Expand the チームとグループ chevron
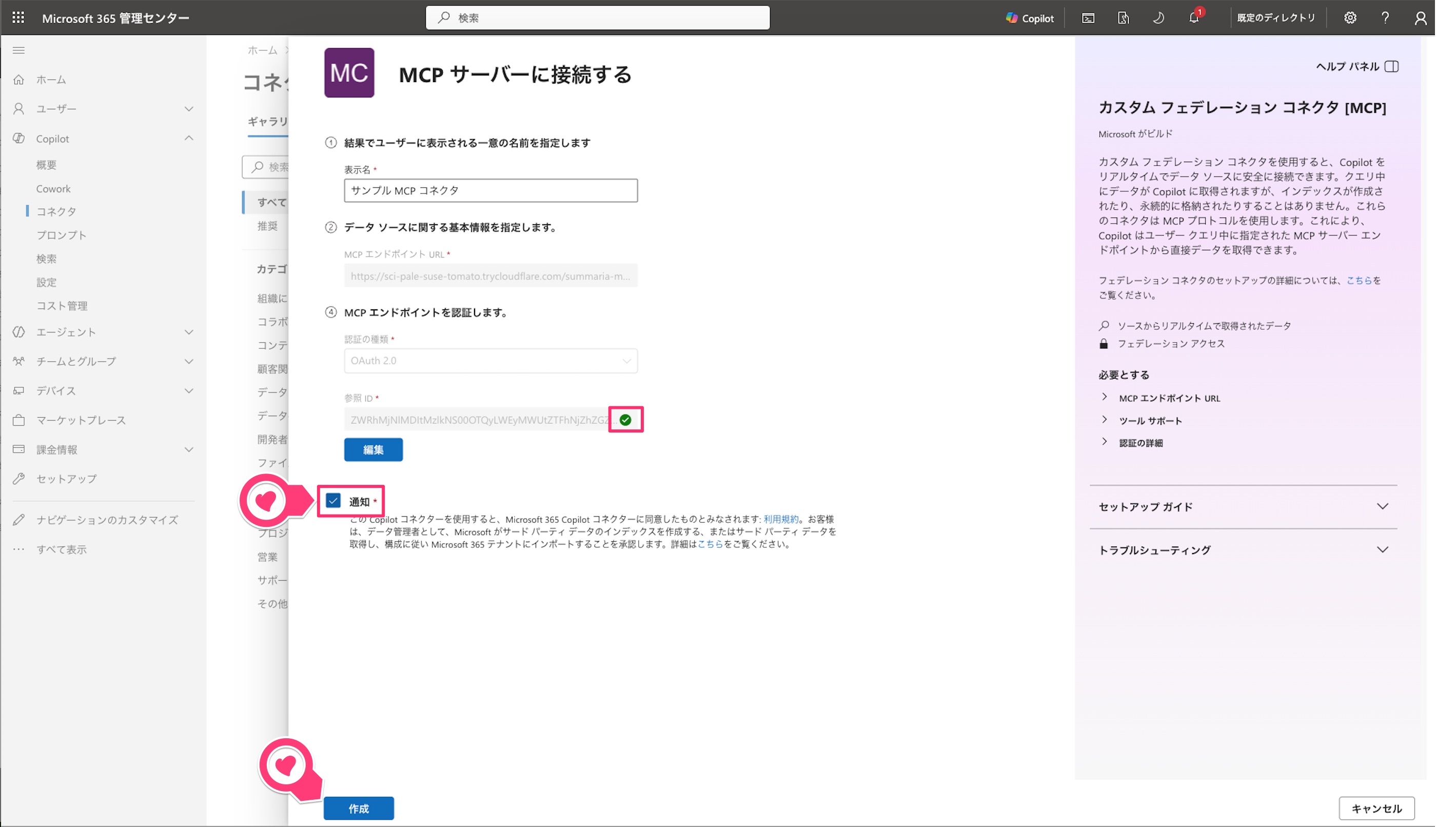 [189, 361]
